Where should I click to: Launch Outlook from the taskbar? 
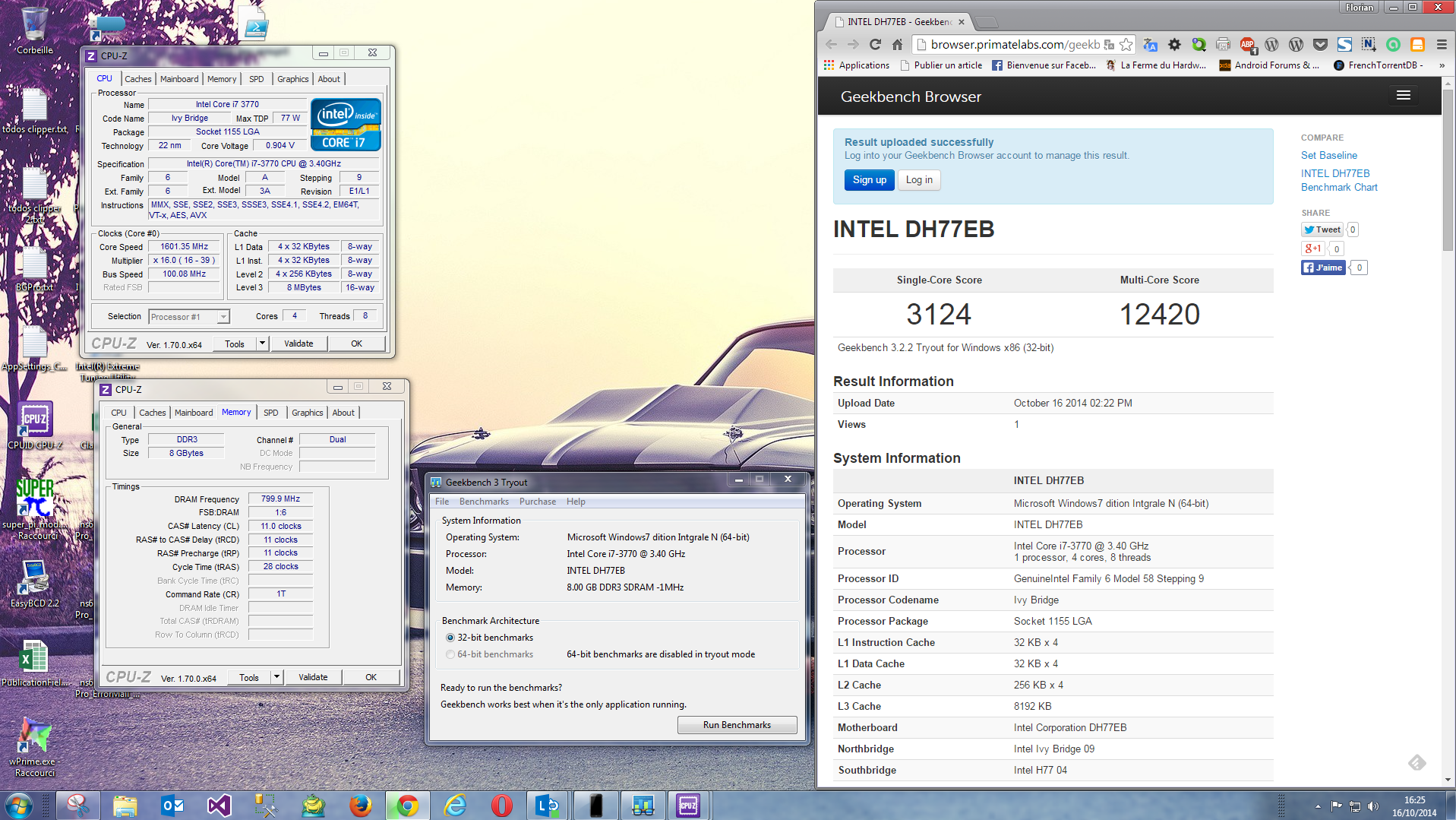click(172, 806)
